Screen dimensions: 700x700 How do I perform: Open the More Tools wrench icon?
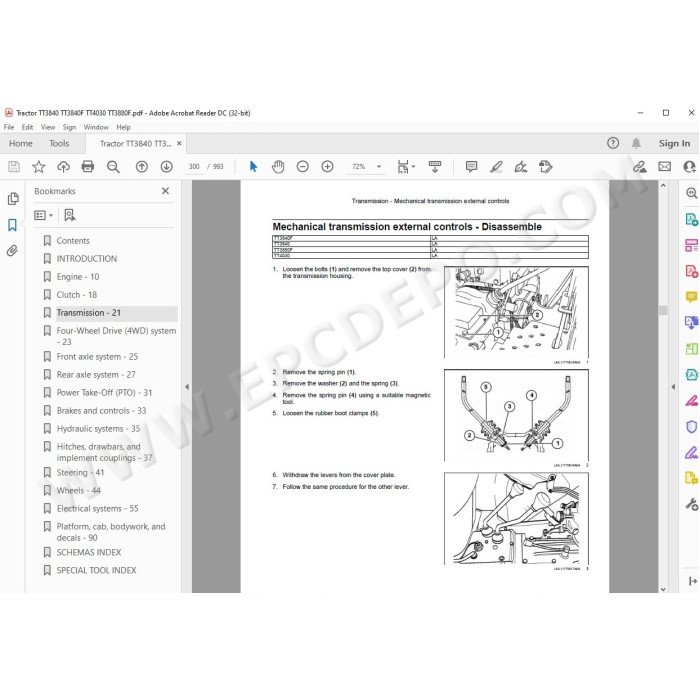pyautogui.click(x=691, y=504)
